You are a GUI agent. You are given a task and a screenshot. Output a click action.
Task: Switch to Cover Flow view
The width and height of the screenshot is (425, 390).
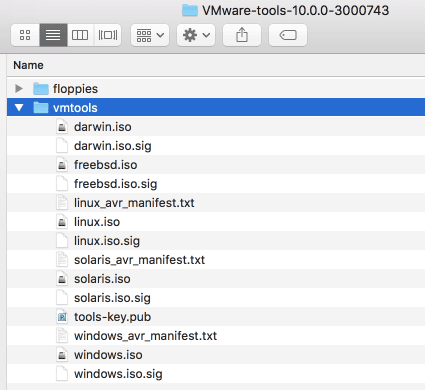tap(108, 35)
